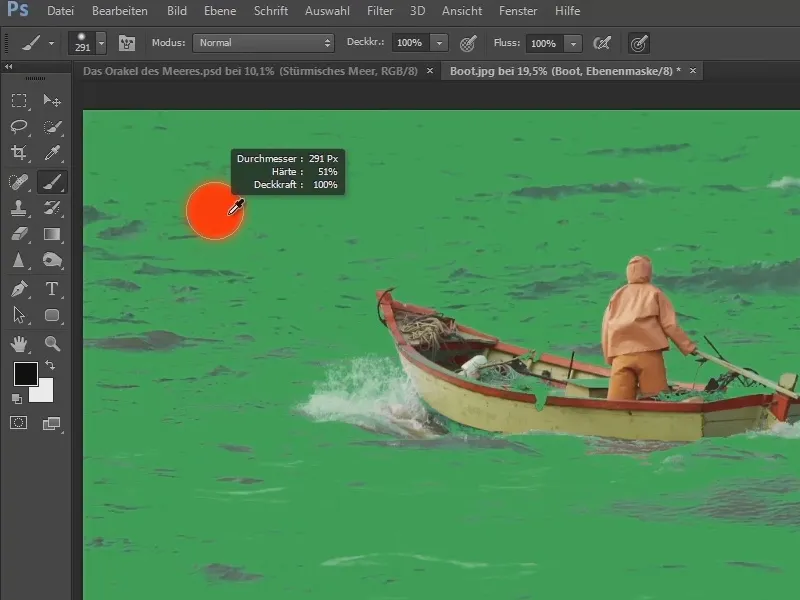
Task: Click the Fluss flow value field
Action: coord(544,43)
